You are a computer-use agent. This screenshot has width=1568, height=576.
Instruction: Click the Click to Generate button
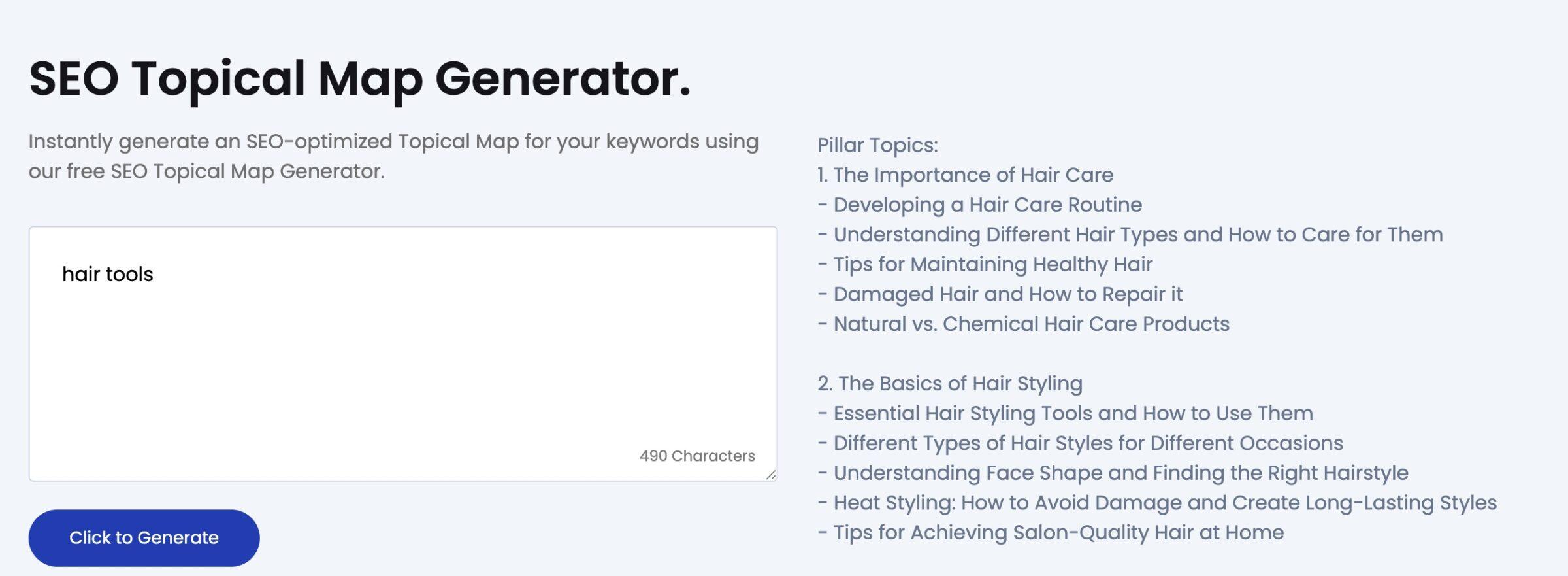[144, 537]
